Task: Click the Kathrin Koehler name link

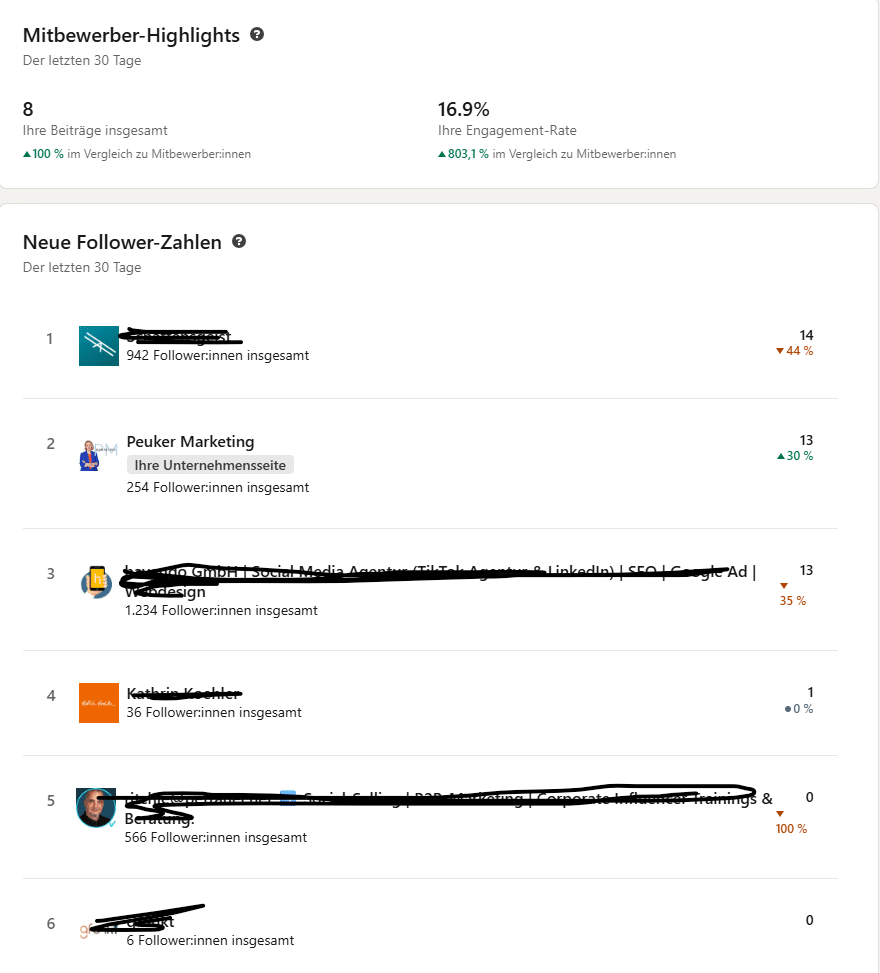Action: coord(184,694)
